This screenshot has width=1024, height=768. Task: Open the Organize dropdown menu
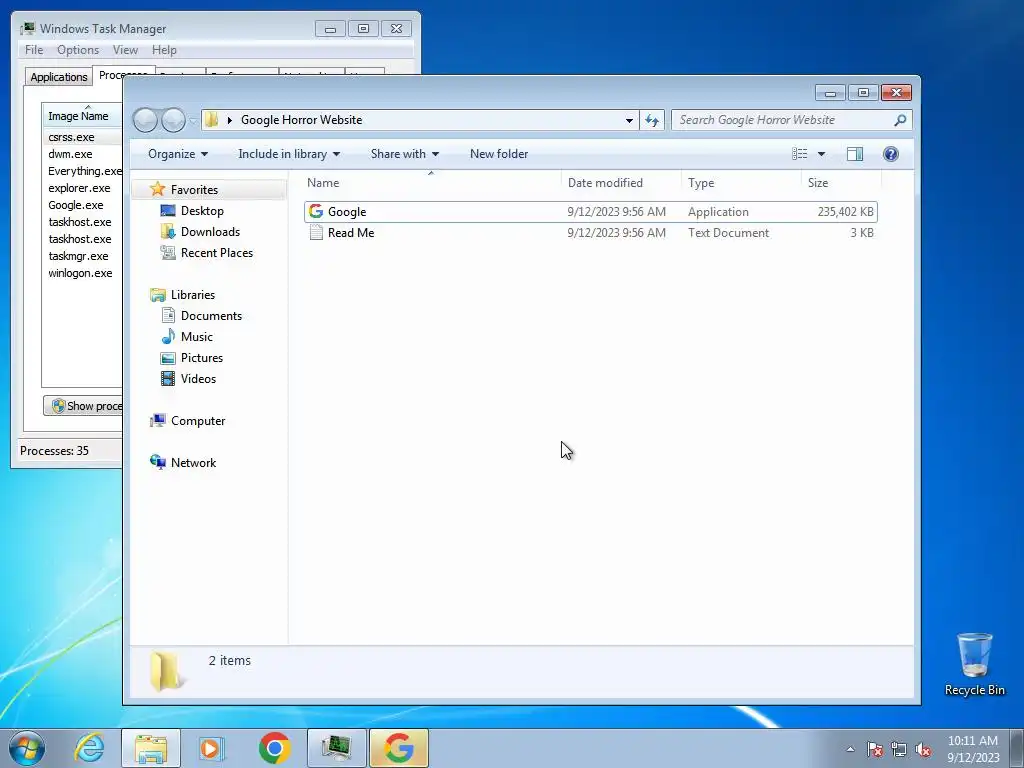[178, 154]
